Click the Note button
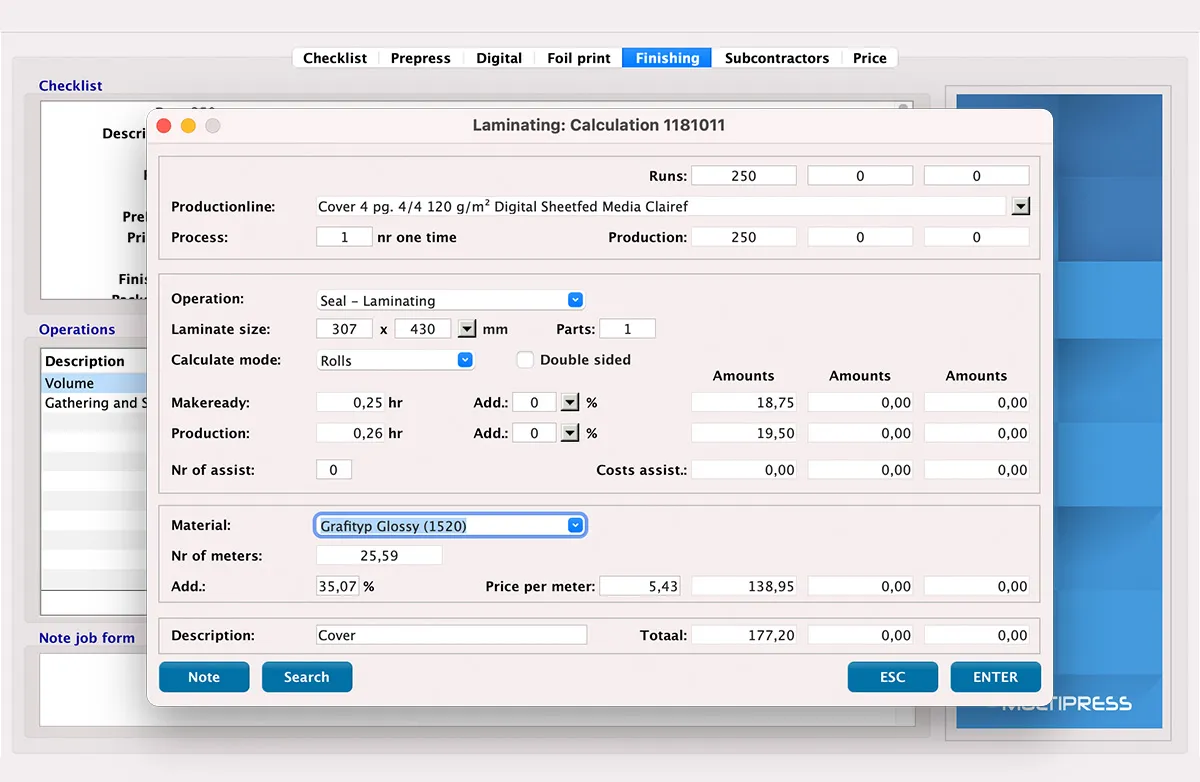 [x=204, y=677]
